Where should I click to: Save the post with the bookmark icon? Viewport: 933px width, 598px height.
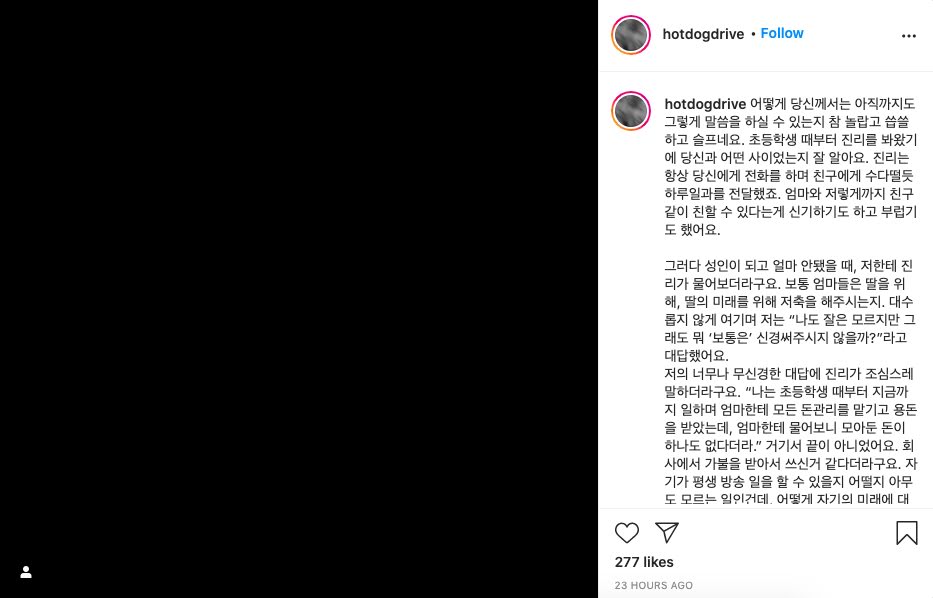[x=907, y=533]
